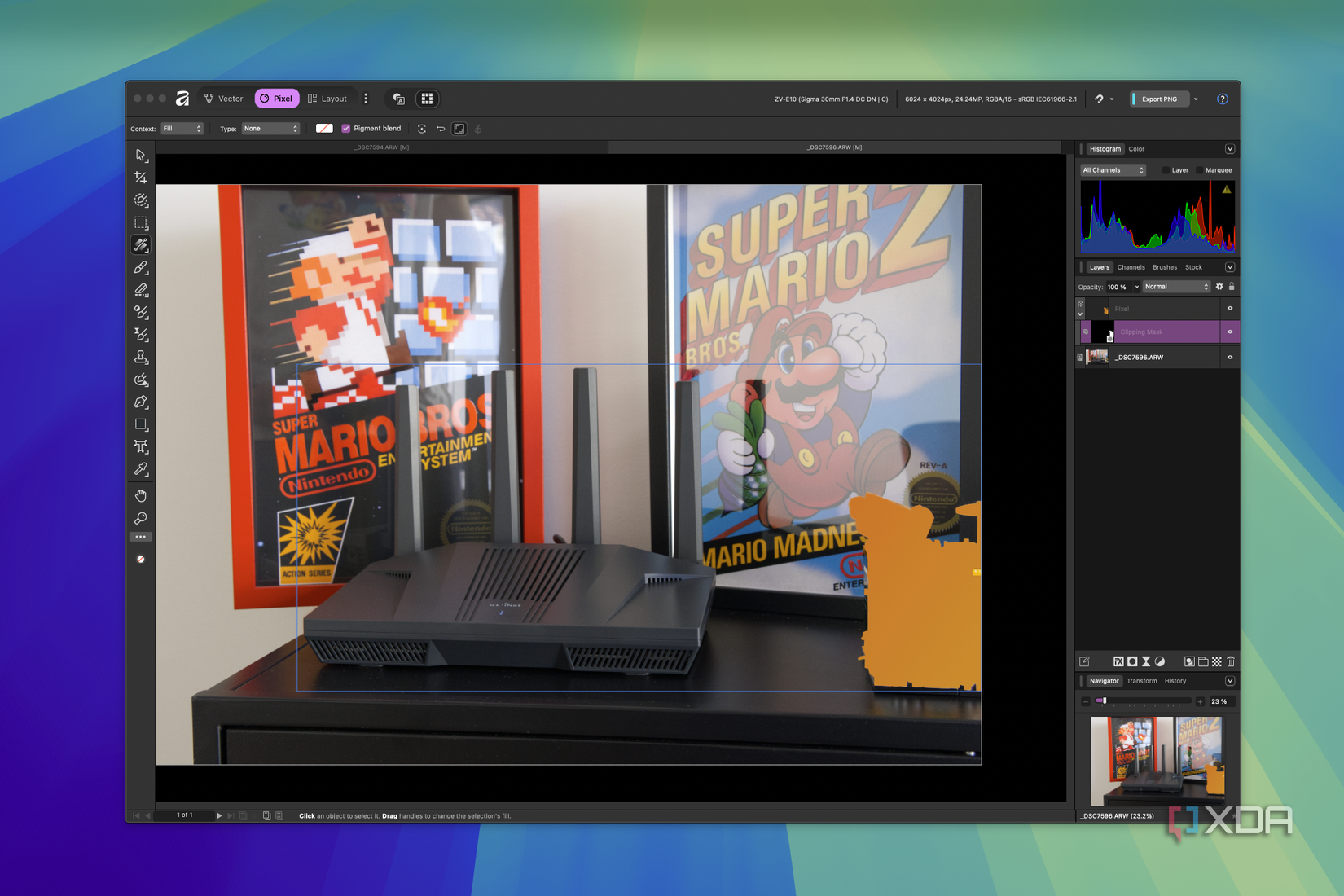Viewport: 1344px width, 896px height.
Task: Select the Move tool
Action: click(x=141, y=156)
